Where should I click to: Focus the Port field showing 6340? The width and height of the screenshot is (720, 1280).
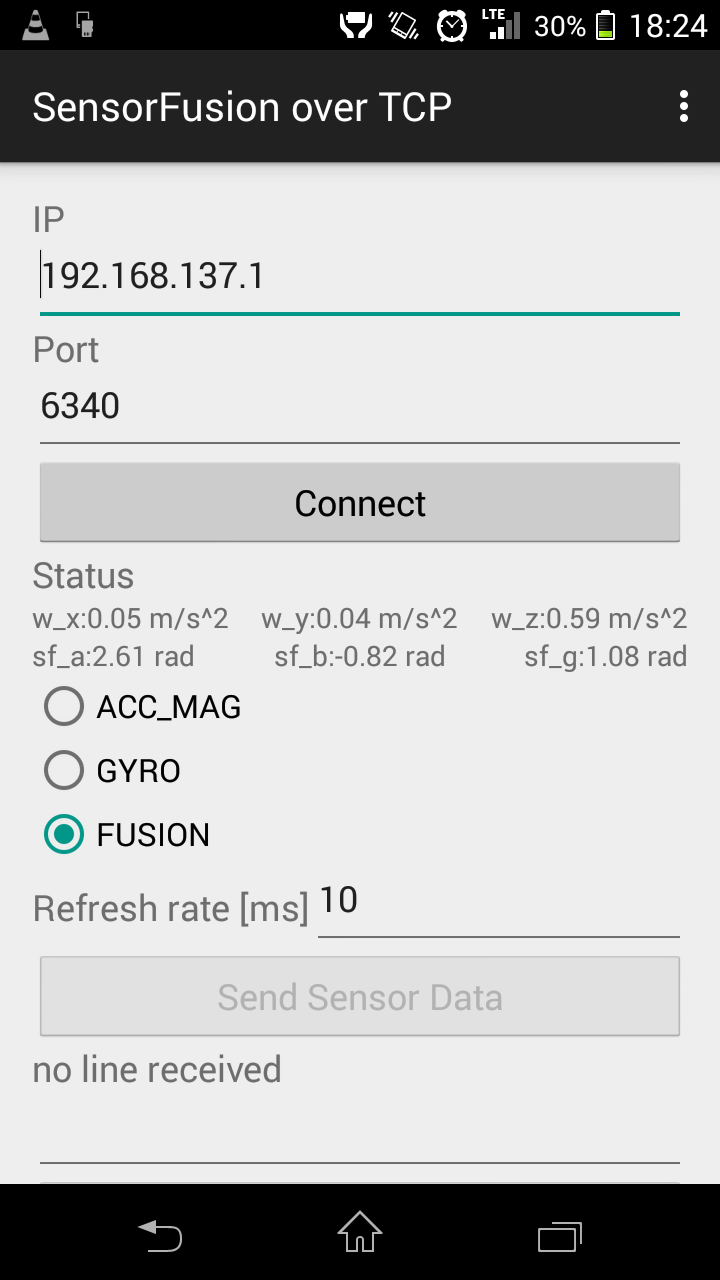click(x=360, y=407)
